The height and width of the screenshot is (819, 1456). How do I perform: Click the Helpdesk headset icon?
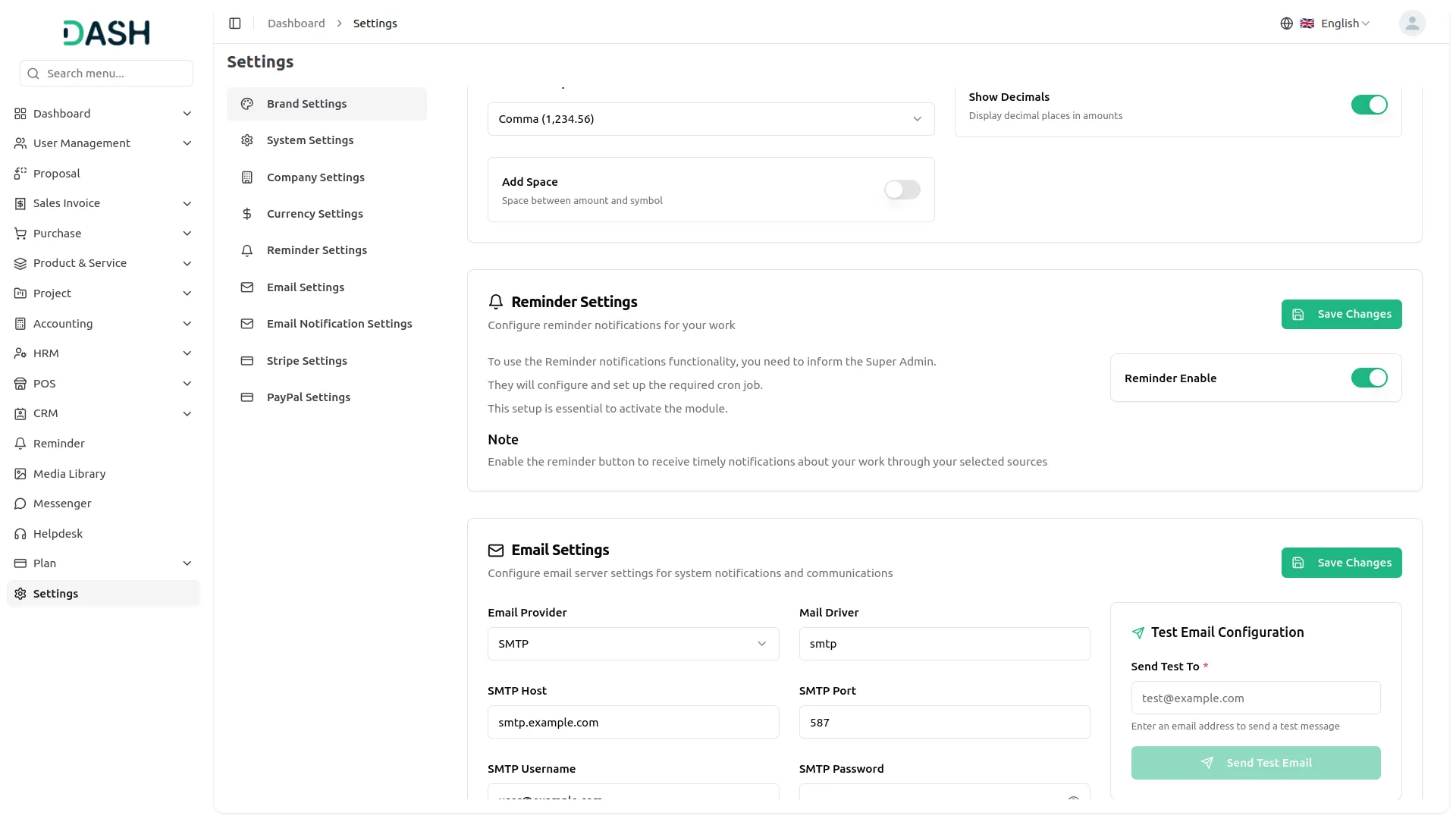tap(20, 534)
